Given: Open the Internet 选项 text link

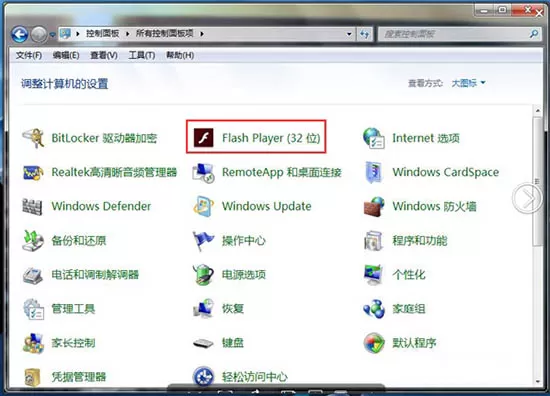Looking at the screenshot, I should [x=426, y=138].
